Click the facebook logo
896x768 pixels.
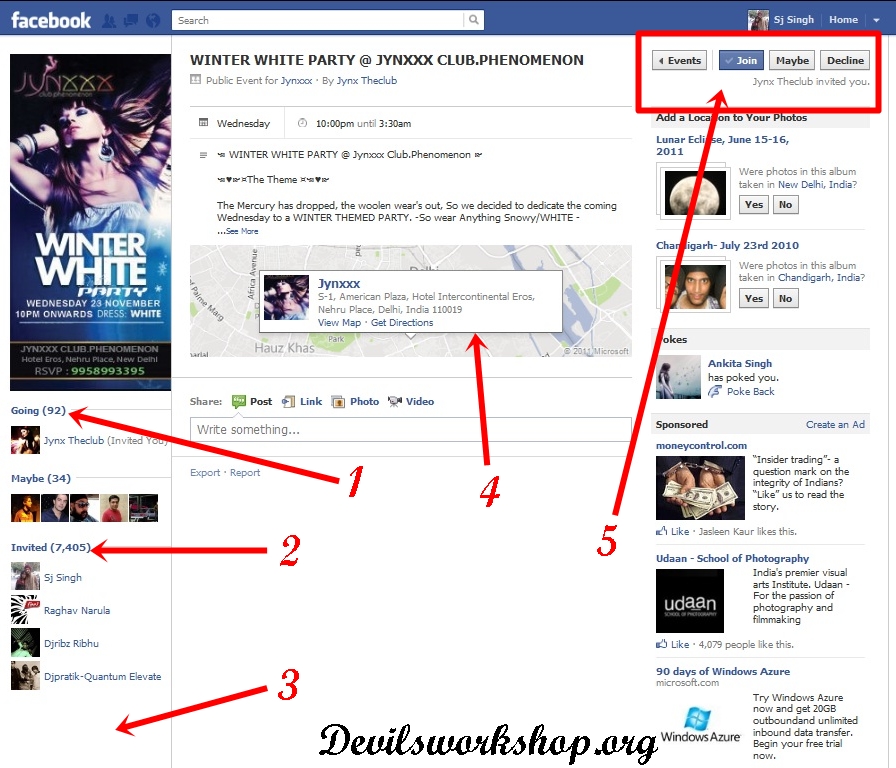click(51, 21)
